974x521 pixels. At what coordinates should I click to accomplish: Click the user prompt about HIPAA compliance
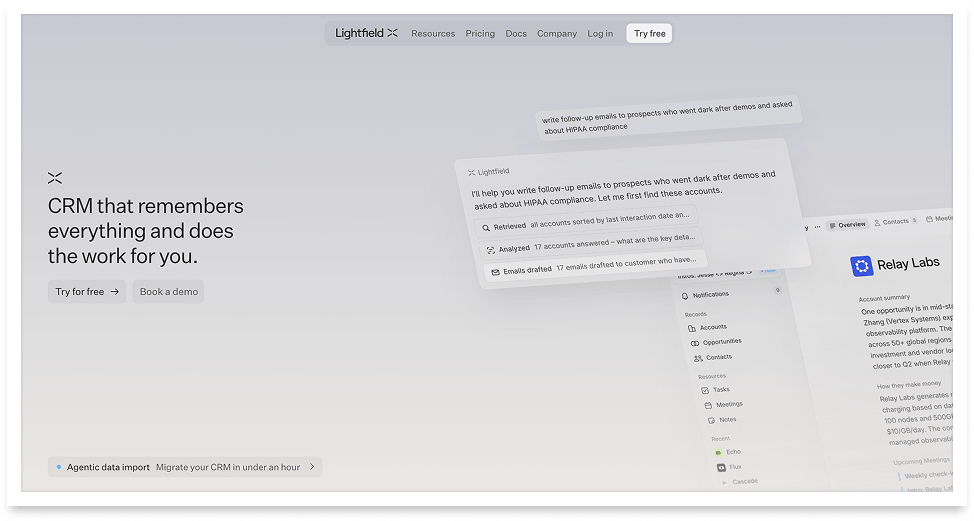tap(668, 117)
